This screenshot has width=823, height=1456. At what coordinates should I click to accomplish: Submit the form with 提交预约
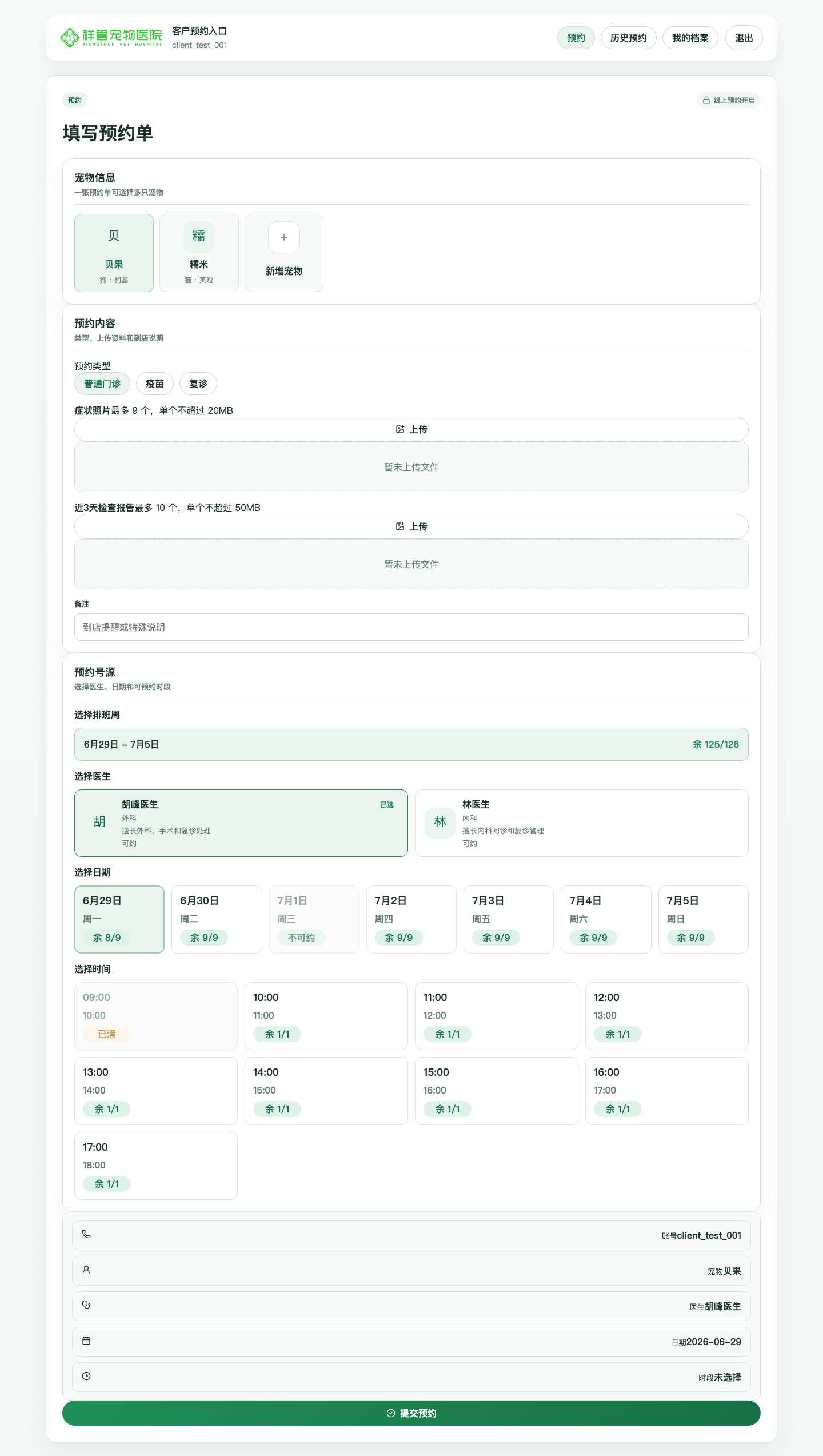click(x=411, y=1413)
